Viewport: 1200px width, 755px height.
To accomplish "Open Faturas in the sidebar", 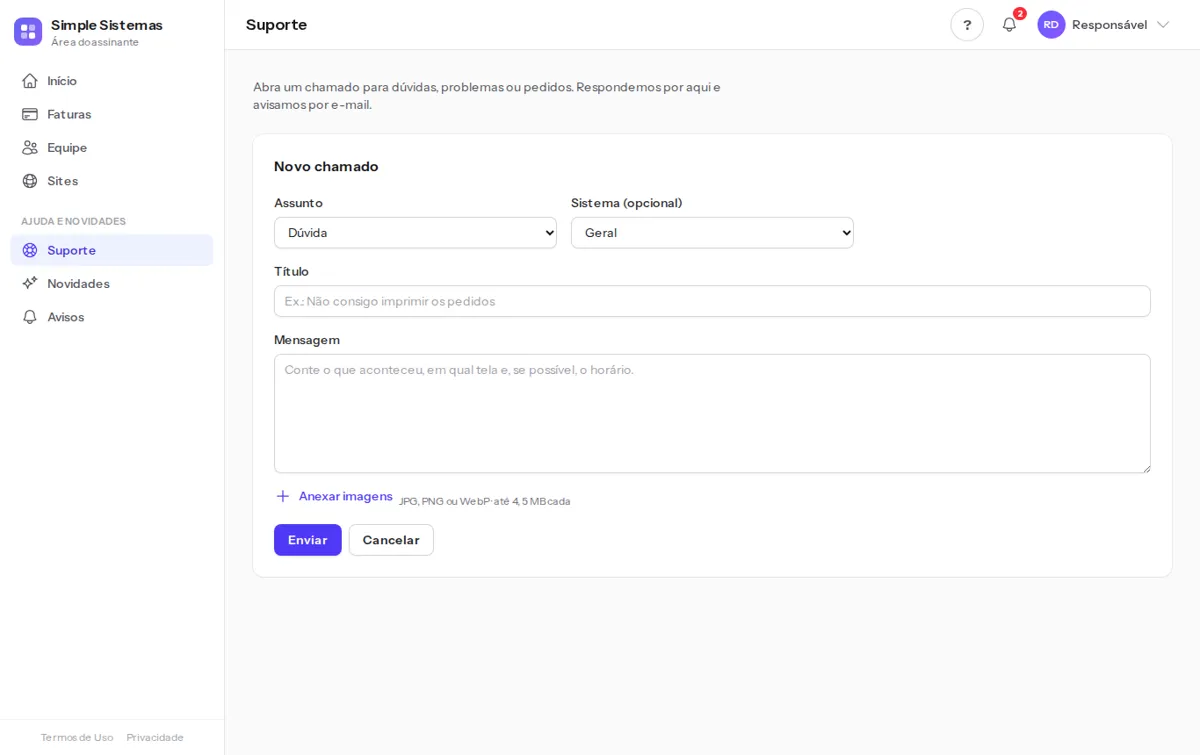I will [x=112, y=114].
